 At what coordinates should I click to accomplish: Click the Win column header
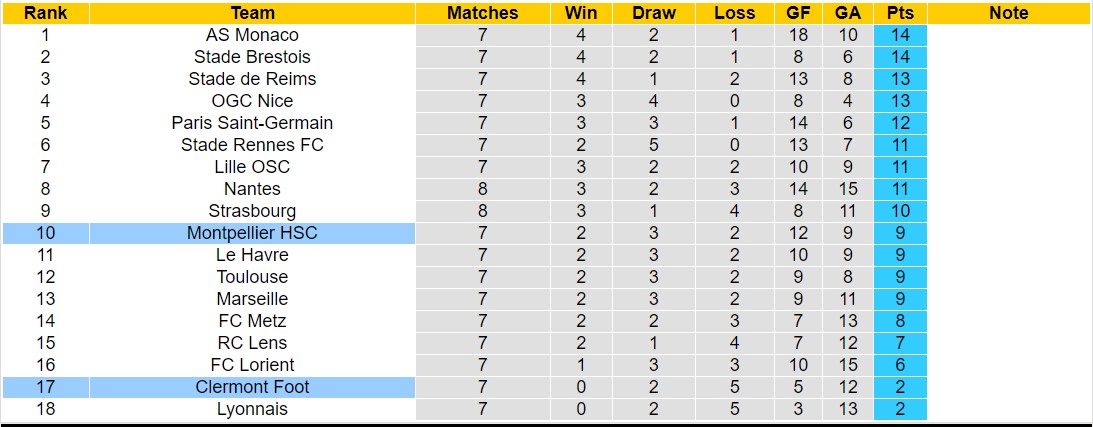click(581, 13)
